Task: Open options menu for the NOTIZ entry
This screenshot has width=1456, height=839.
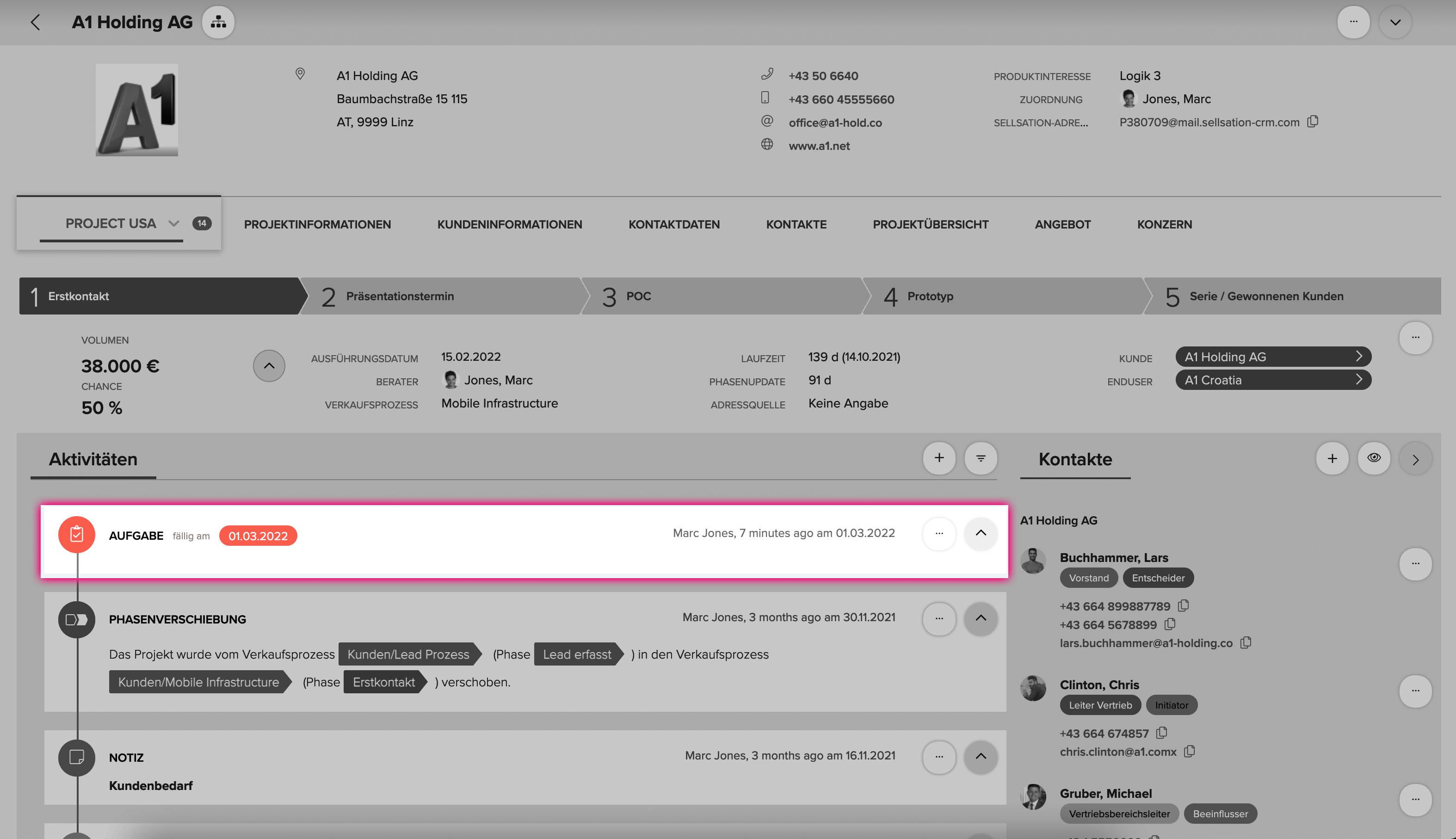Action: click(x=938, y=757)
